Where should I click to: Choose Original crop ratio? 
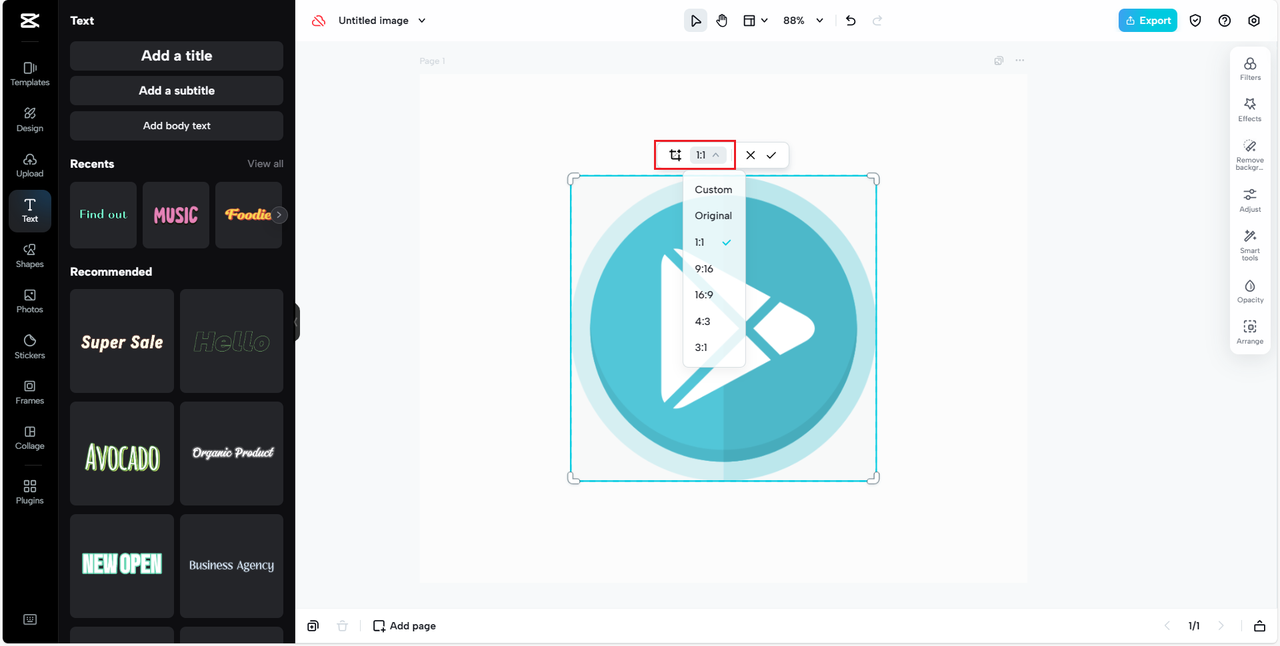point(714,216)
